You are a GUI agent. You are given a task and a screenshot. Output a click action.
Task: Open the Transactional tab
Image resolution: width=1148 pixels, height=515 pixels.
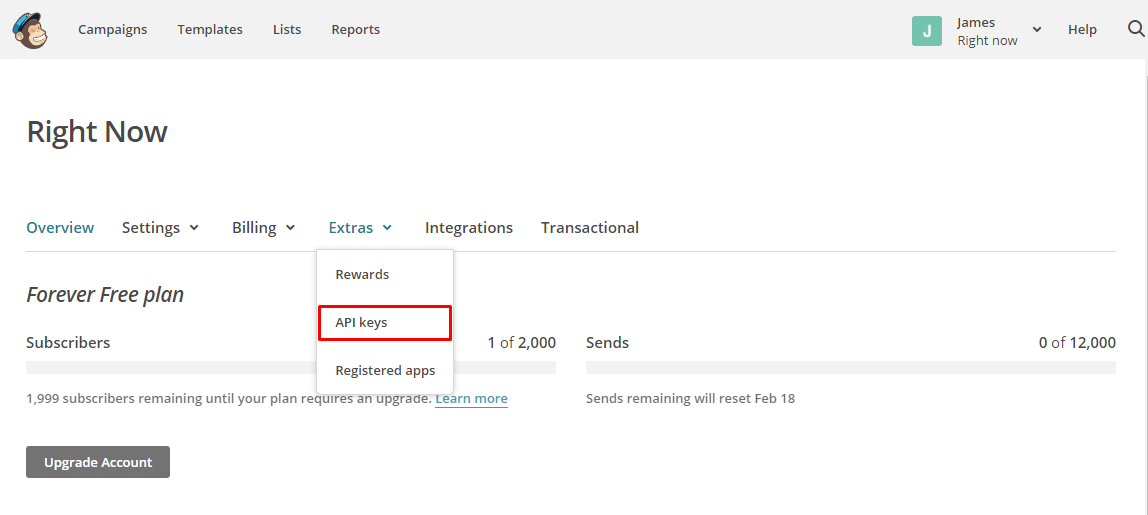click(590, 228)
